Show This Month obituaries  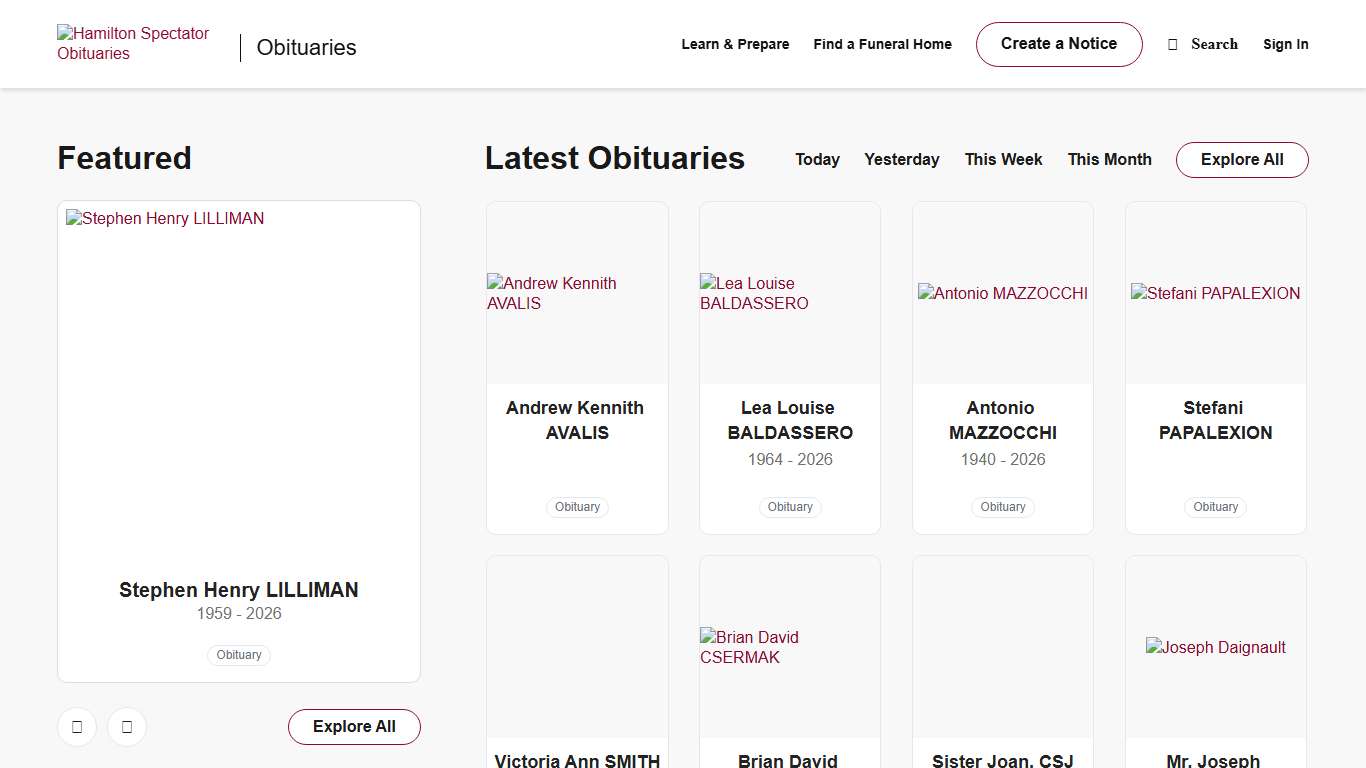[1109, 160]
